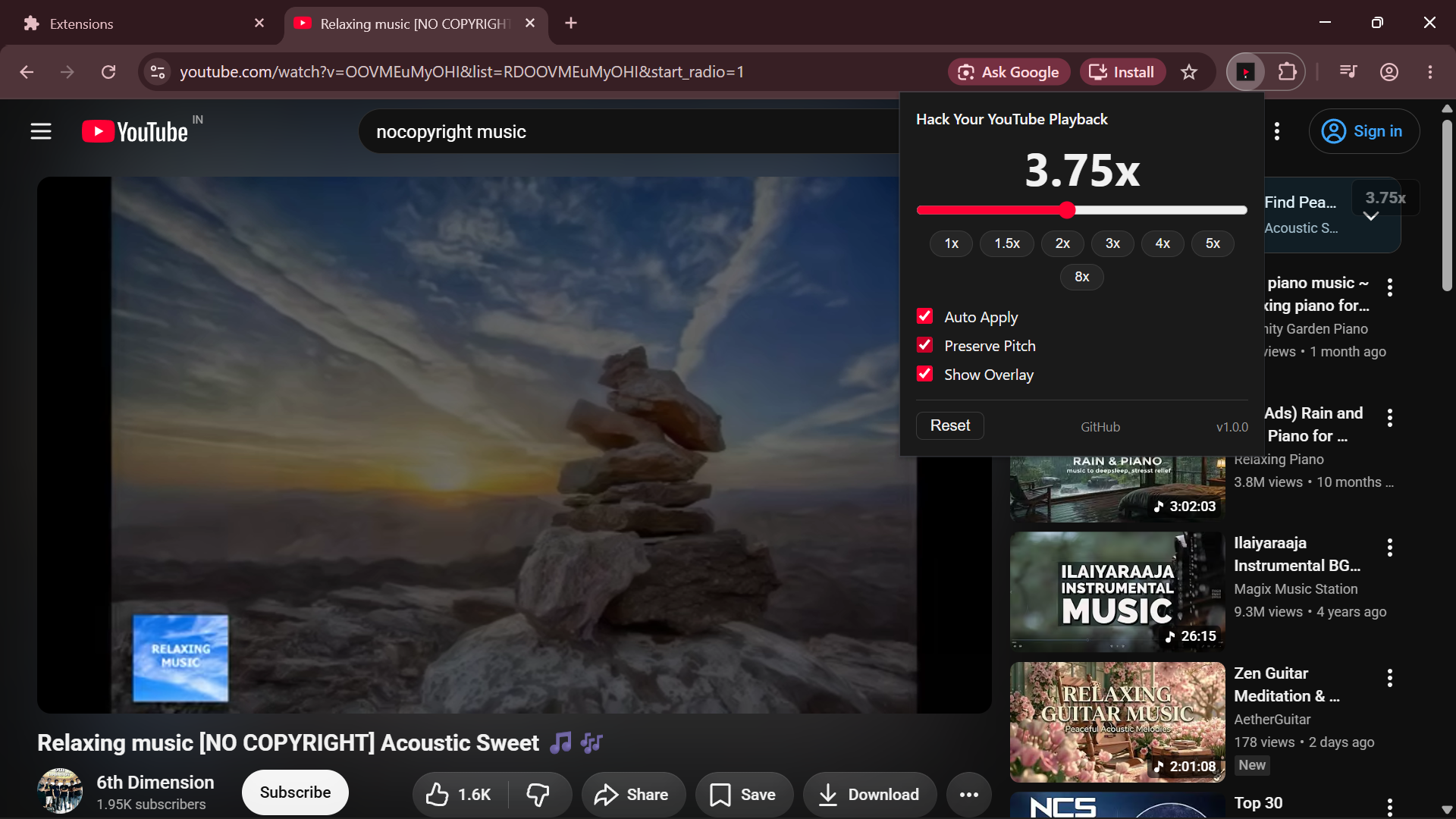
Task: Like the video with the thumbs up
Action: 460,795
